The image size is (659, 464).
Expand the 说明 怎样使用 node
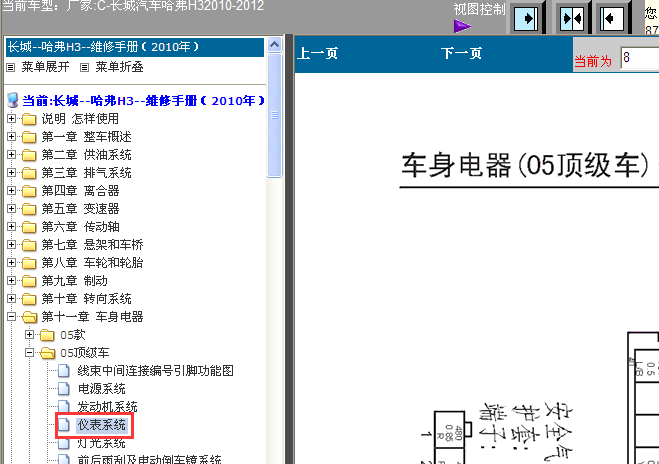pyautogui.click(x=11, y=119)
